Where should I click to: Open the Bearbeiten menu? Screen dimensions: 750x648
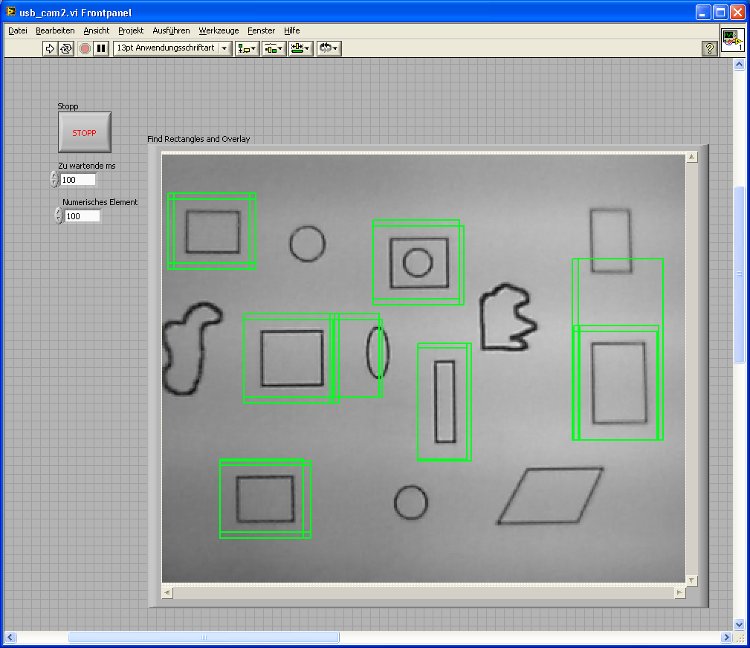click(55, 31)
